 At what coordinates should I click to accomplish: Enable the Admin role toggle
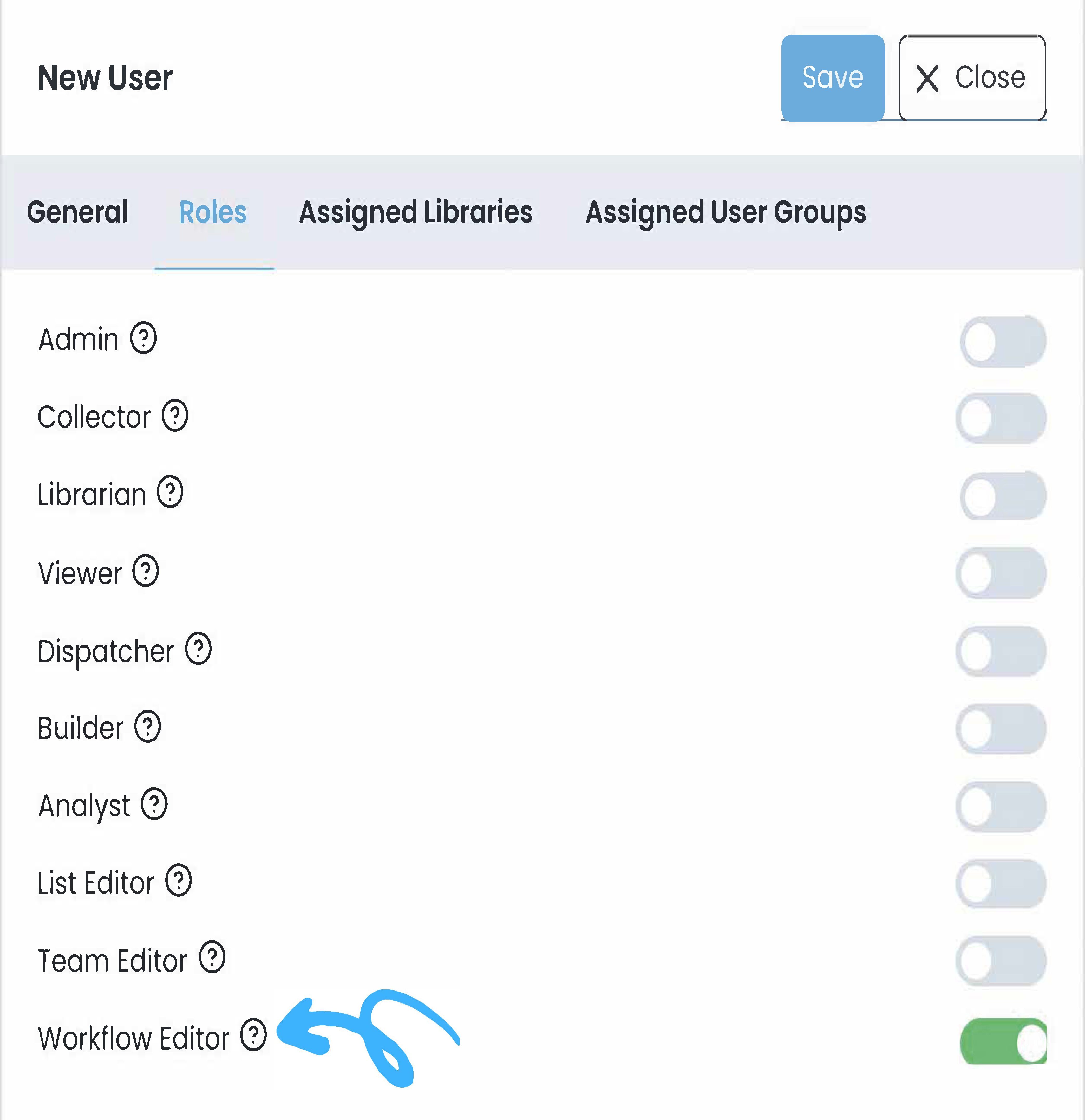click(1002, 342)
